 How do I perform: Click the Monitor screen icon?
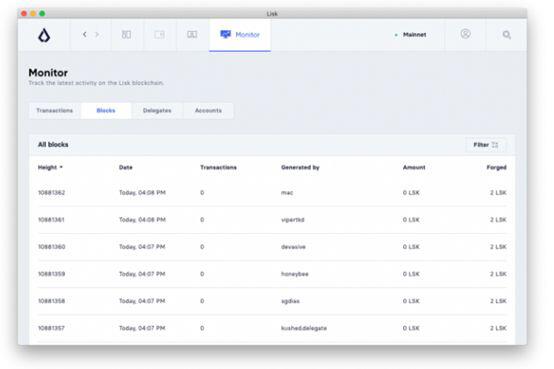[225, 34]
